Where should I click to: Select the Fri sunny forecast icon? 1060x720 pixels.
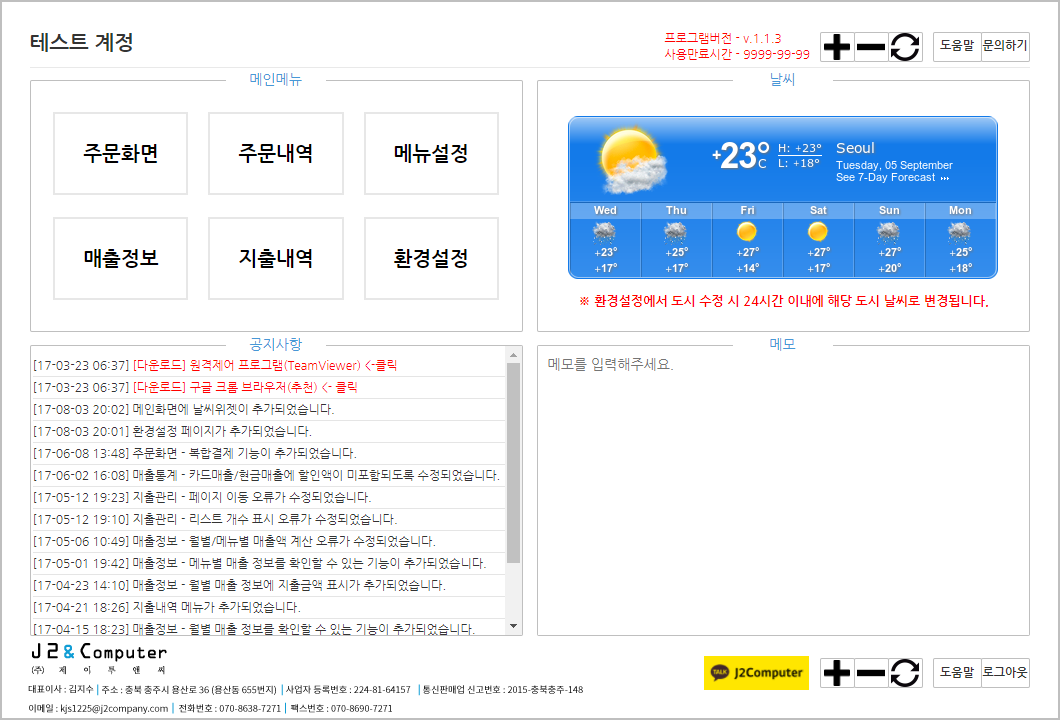point(747,233)
